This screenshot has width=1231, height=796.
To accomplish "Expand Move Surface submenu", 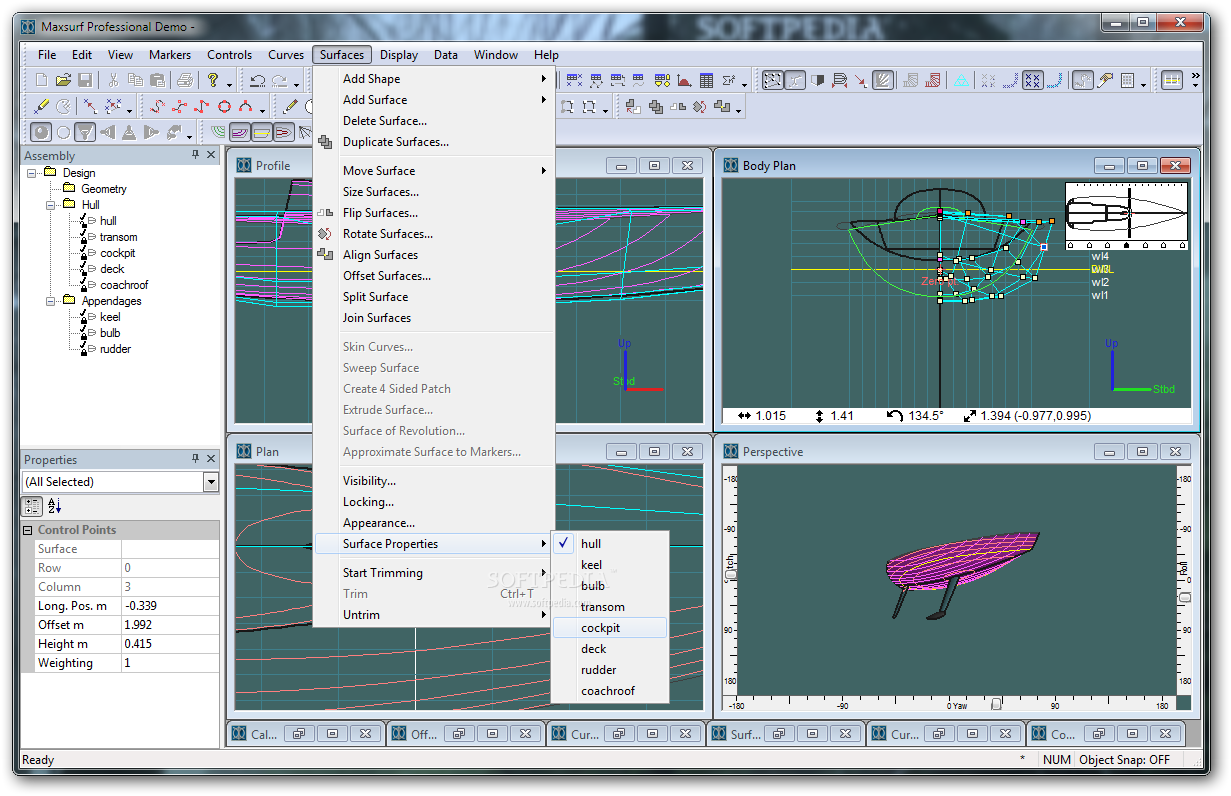I will (434, 171).
